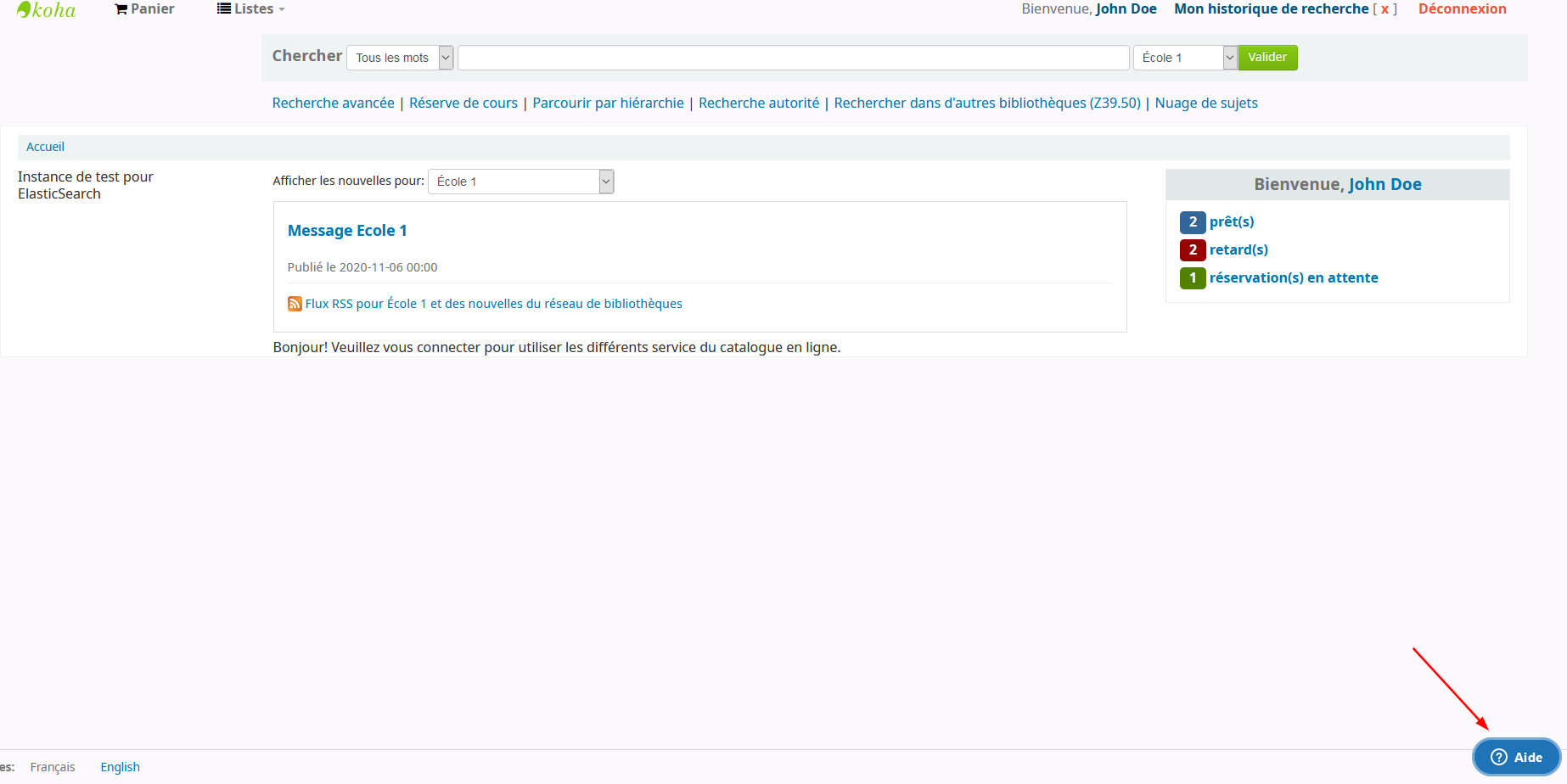Open the John Doe account link in header

point(1126,8)
